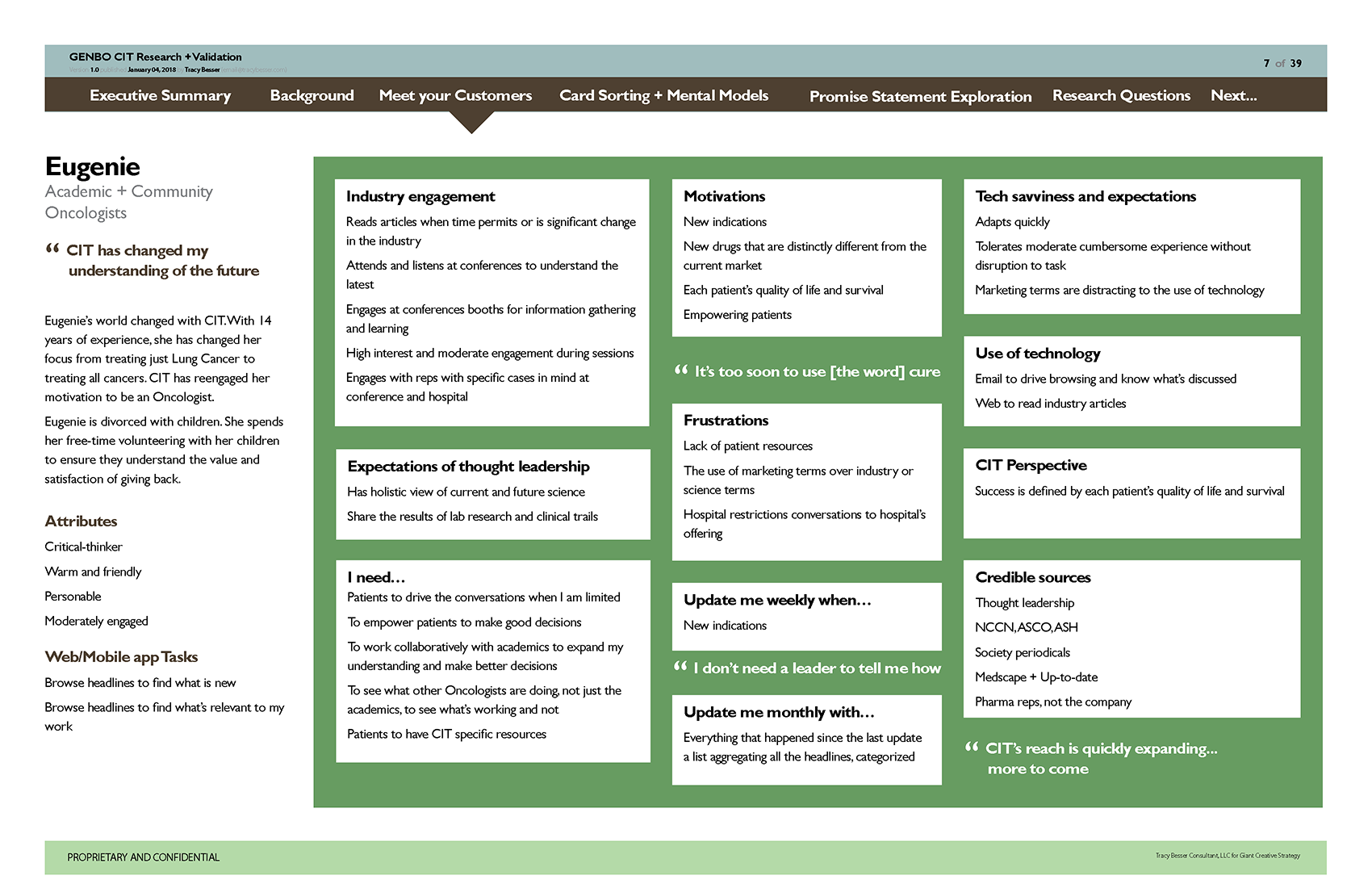Click 'New indications' under Motivations
The width and height of the screenshot is (1372, 888).
coord(725,222)
